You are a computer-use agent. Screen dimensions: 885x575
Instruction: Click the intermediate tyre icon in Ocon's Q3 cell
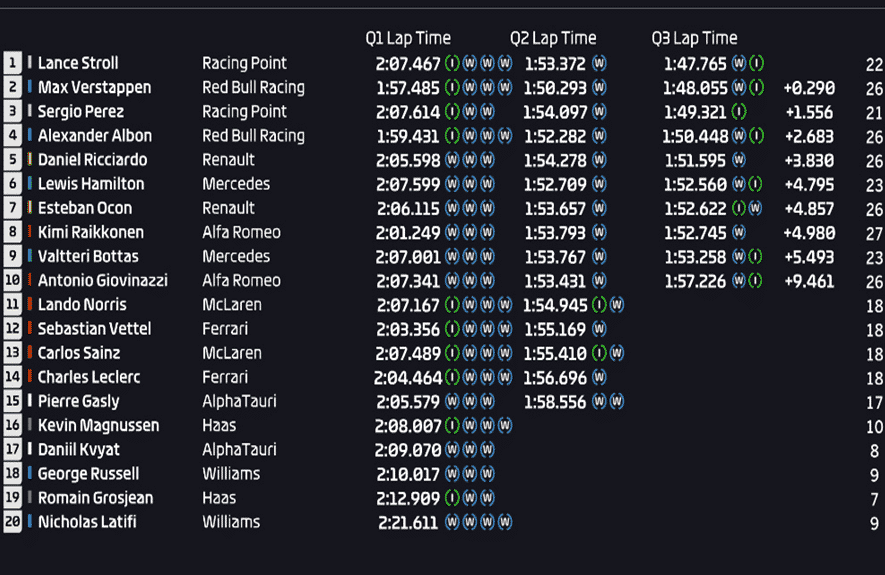click(x=739, y=208)
